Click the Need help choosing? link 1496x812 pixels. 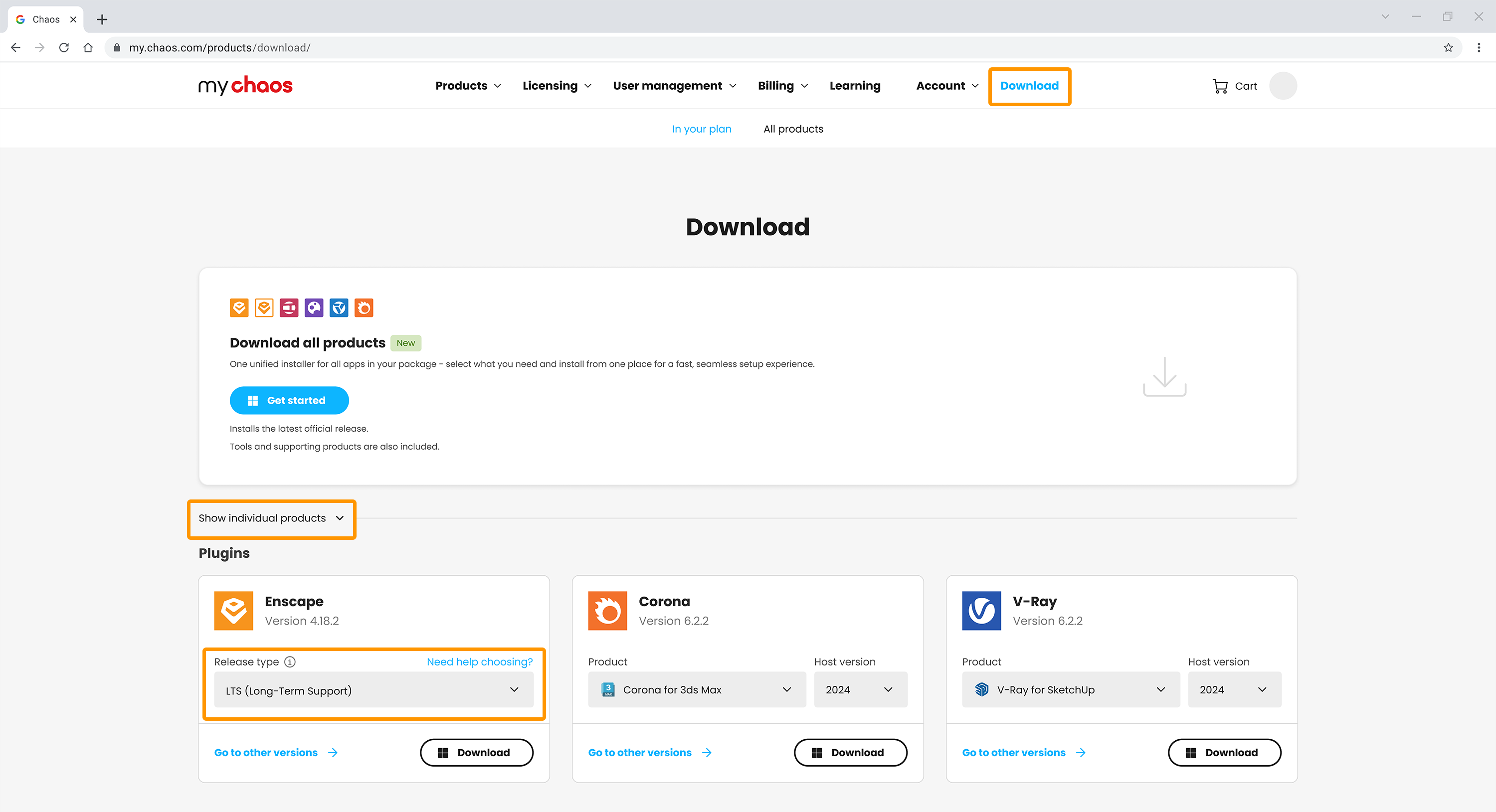click(x=480, y=661)
